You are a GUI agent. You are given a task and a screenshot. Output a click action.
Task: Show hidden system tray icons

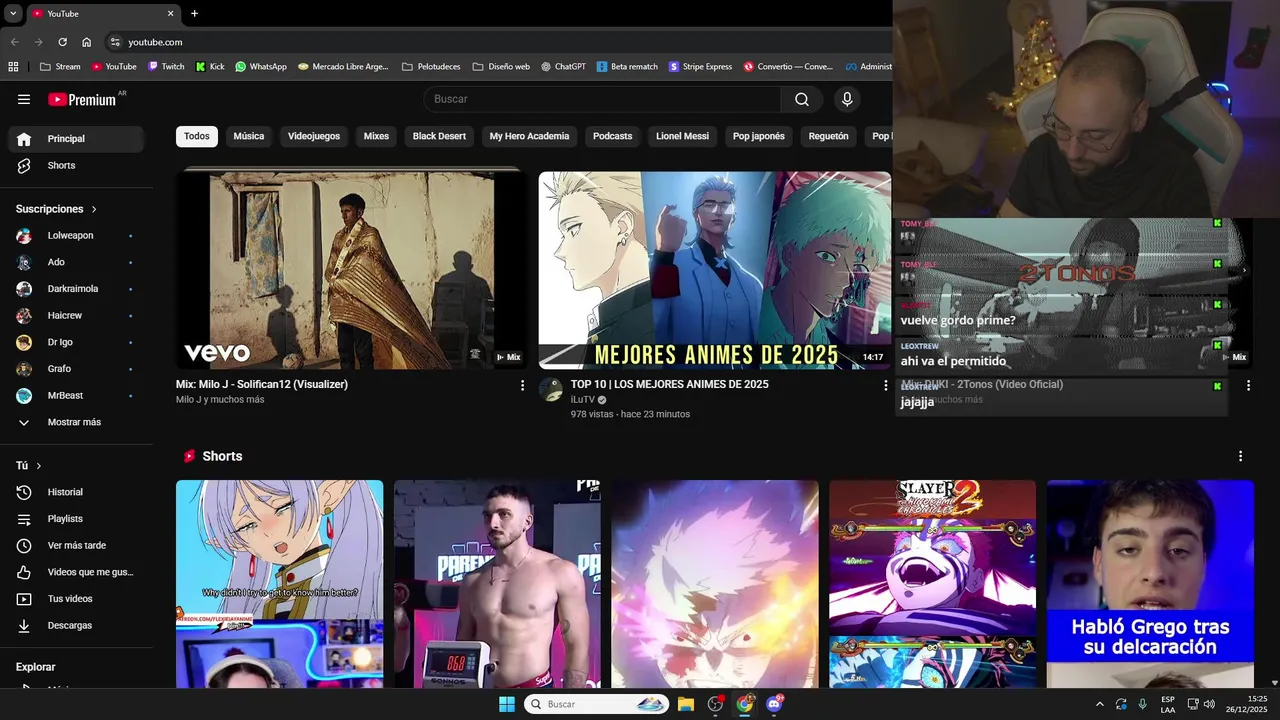[1100, 704]
